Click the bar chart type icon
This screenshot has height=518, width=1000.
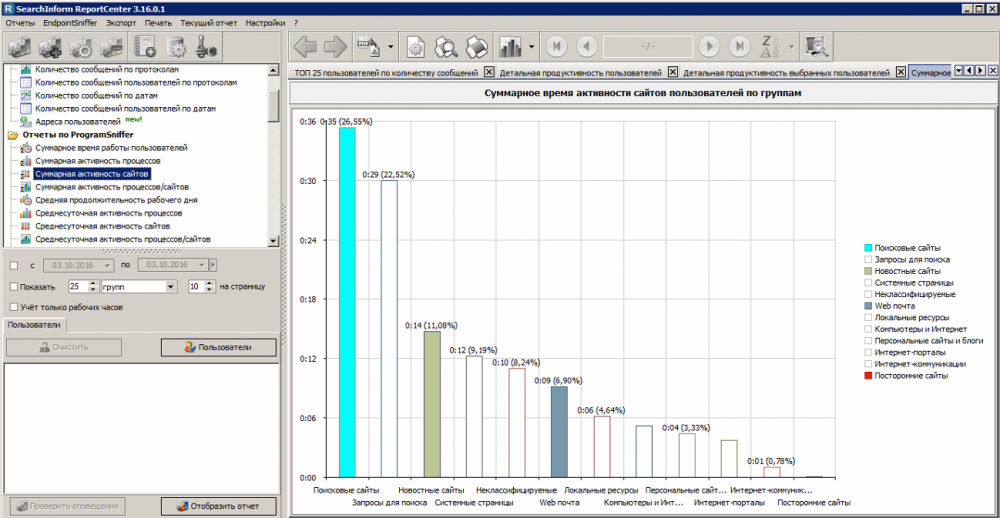pyautogui.click(x=511, y=47)
